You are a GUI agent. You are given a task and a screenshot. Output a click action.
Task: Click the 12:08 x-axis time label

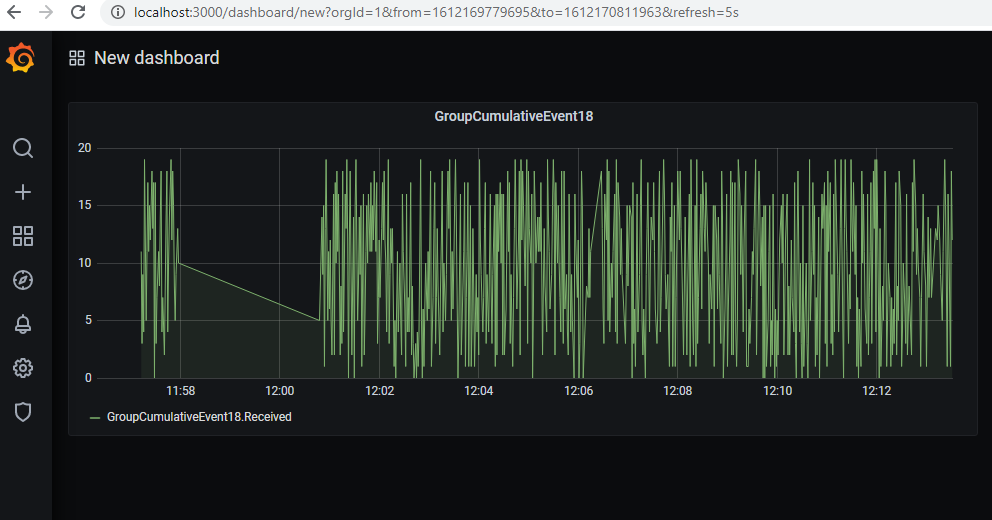(x=678, y=391)
